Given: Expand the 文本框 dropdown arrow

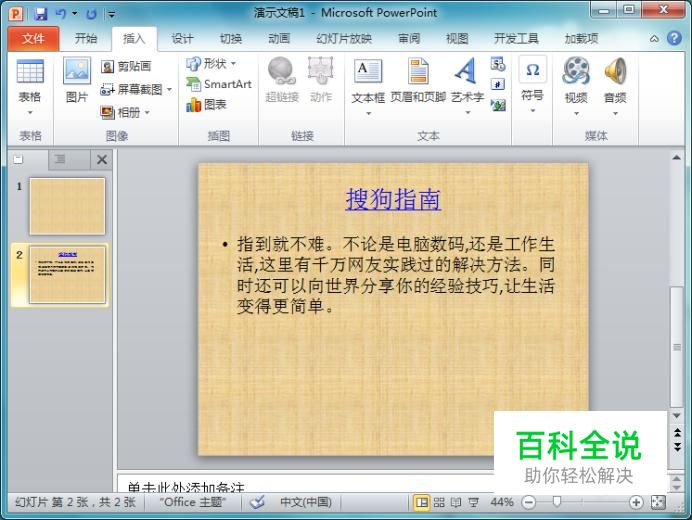Looking at the screenshot, I should [x=368, y=113].
